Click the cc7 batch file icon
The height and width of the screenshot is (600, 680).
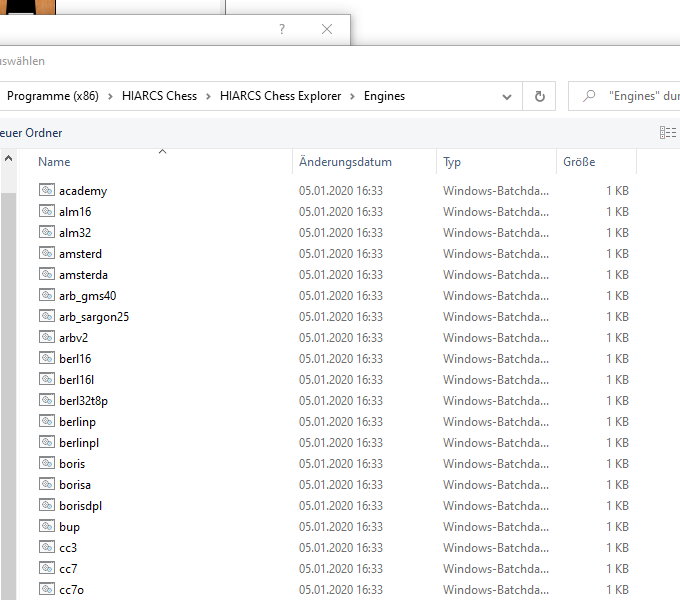pyautogui.click(x=47, y=568)
